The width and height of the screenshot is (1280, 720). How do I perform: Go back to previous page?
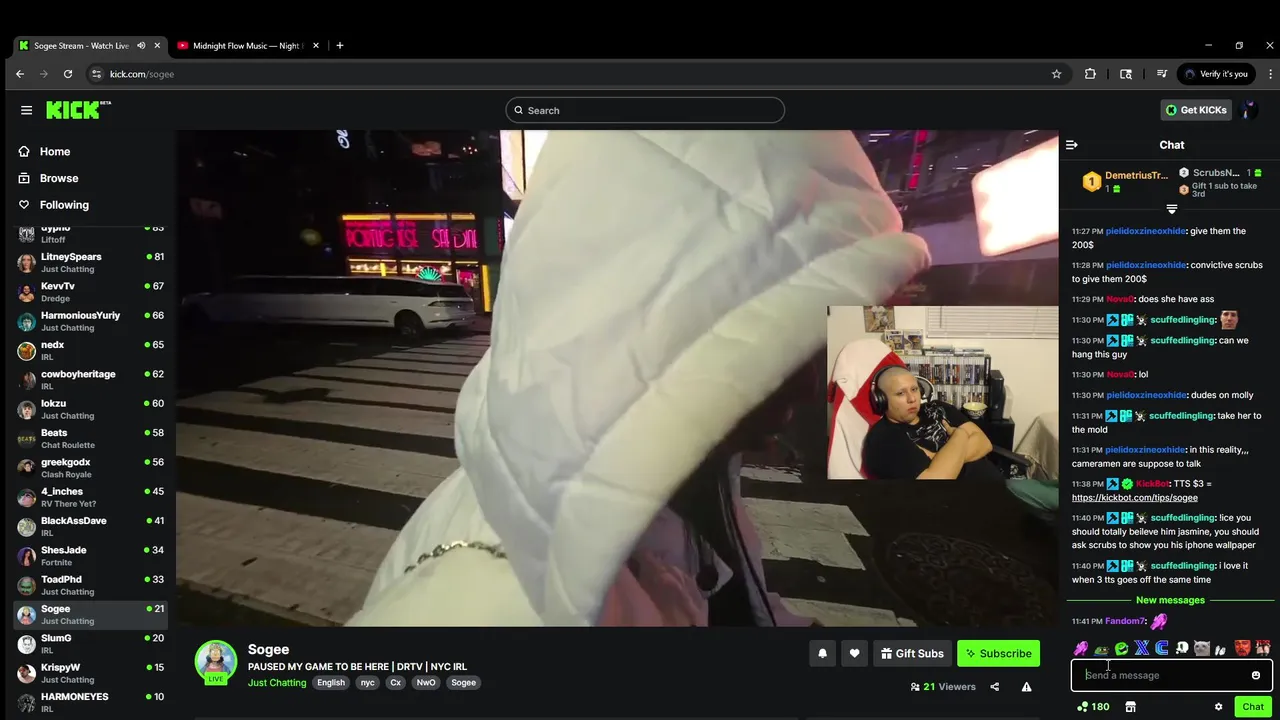coord(20,74)
